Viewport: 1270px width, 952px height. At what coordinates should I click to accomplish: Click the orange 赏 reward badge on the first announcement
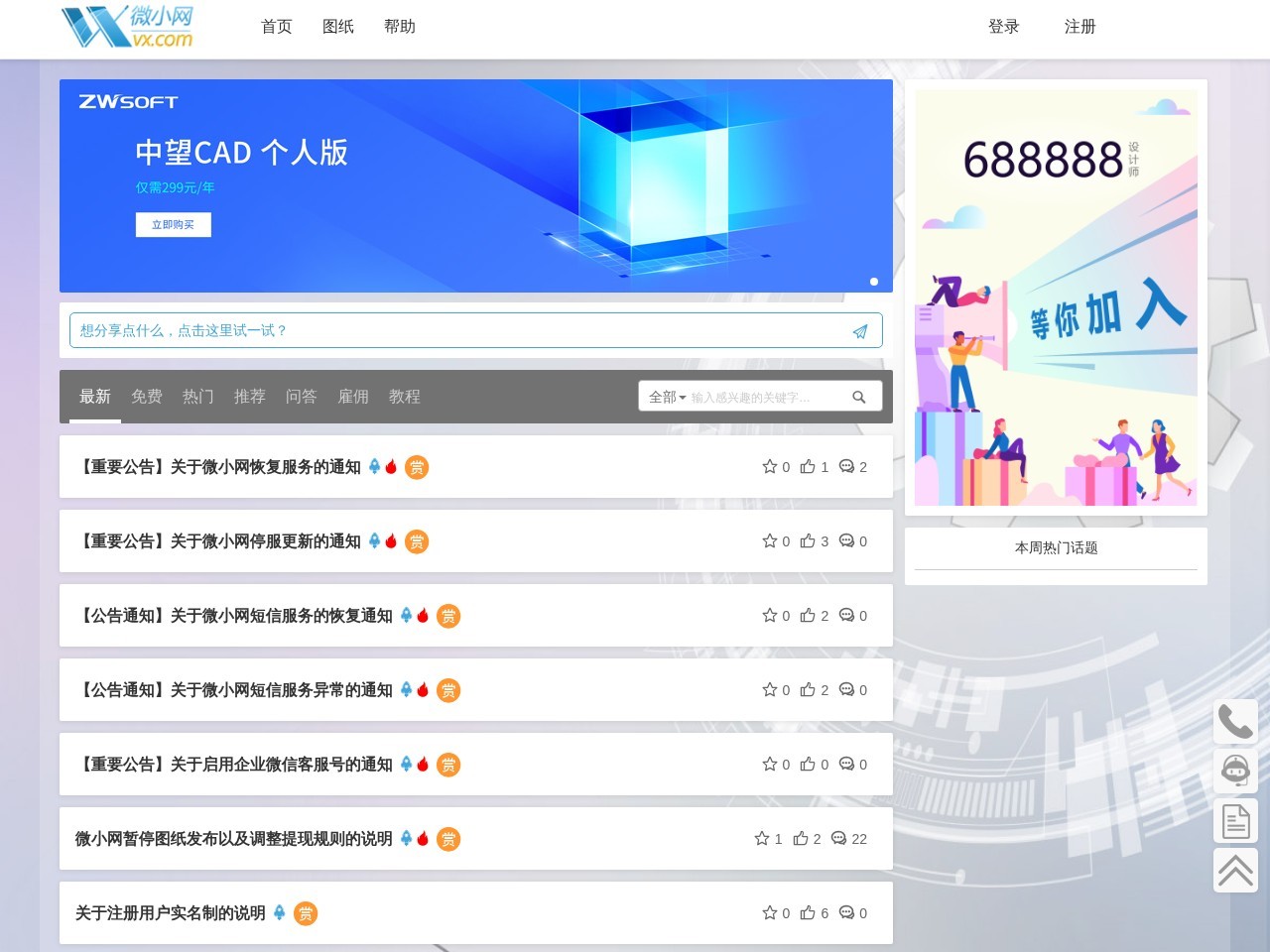pos(417,467)
